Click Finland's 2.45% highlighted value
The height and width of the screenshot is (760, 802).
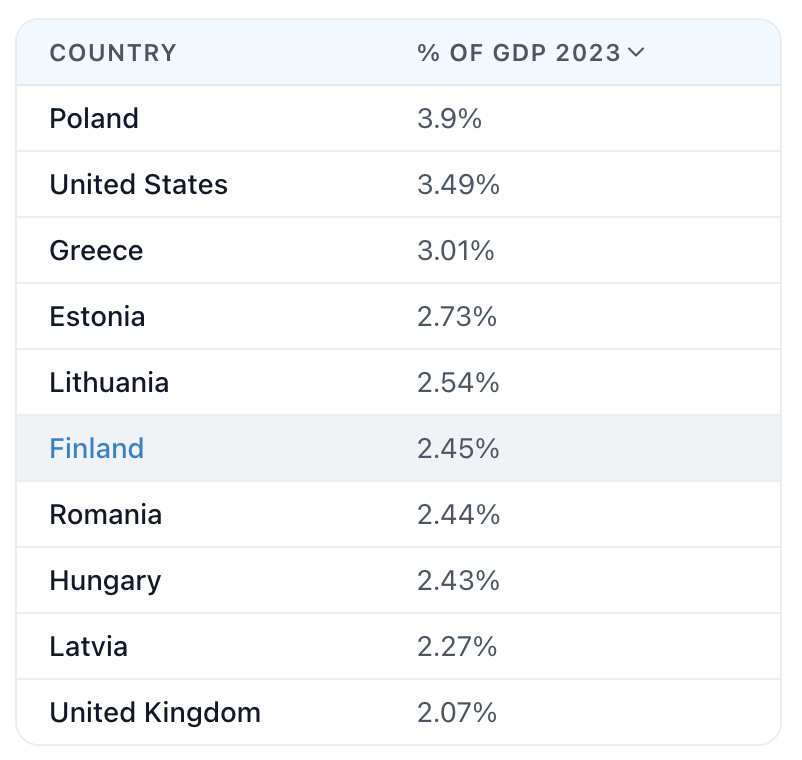click(x=458, y=448)
